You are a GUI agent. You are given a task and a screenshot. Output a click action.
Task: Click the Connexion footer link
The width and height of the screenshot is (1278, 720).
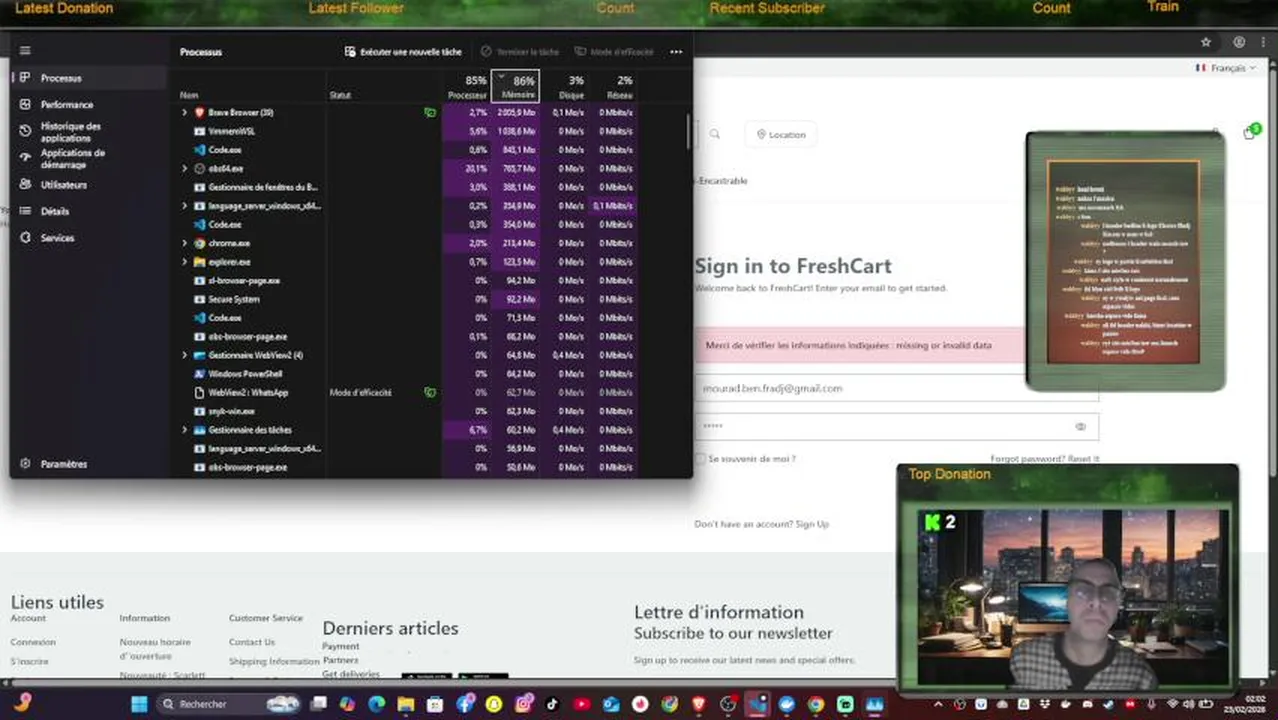[33, 642]
